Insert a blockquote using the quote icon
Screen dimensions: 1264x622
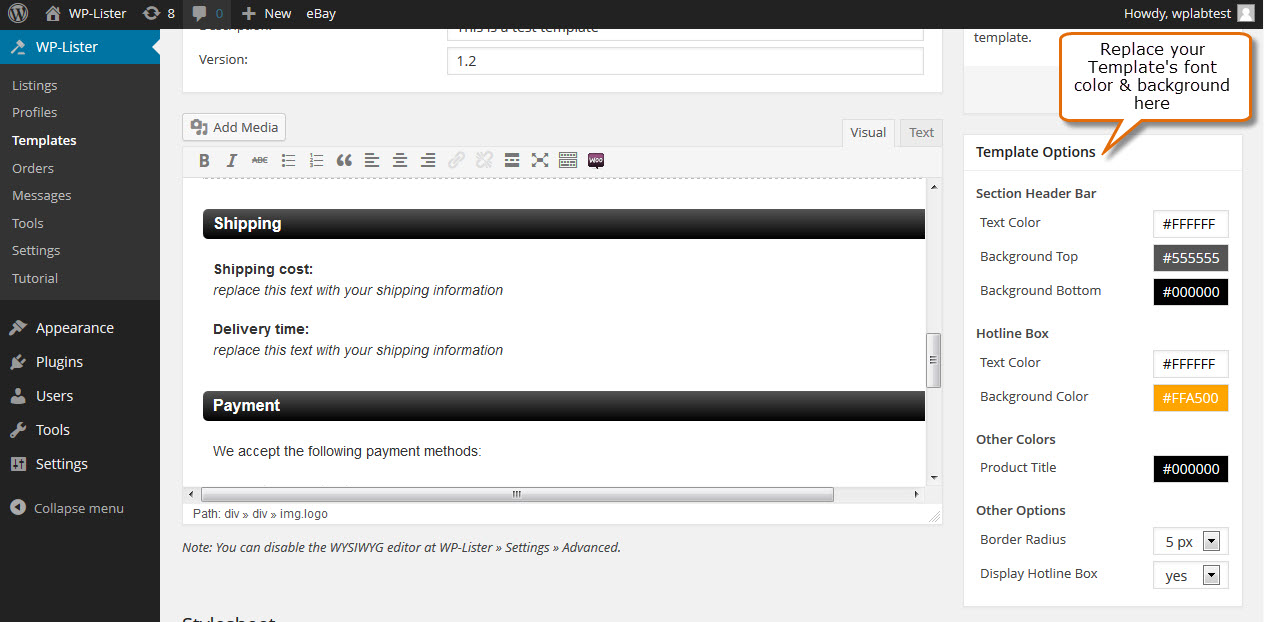point(344,160)
